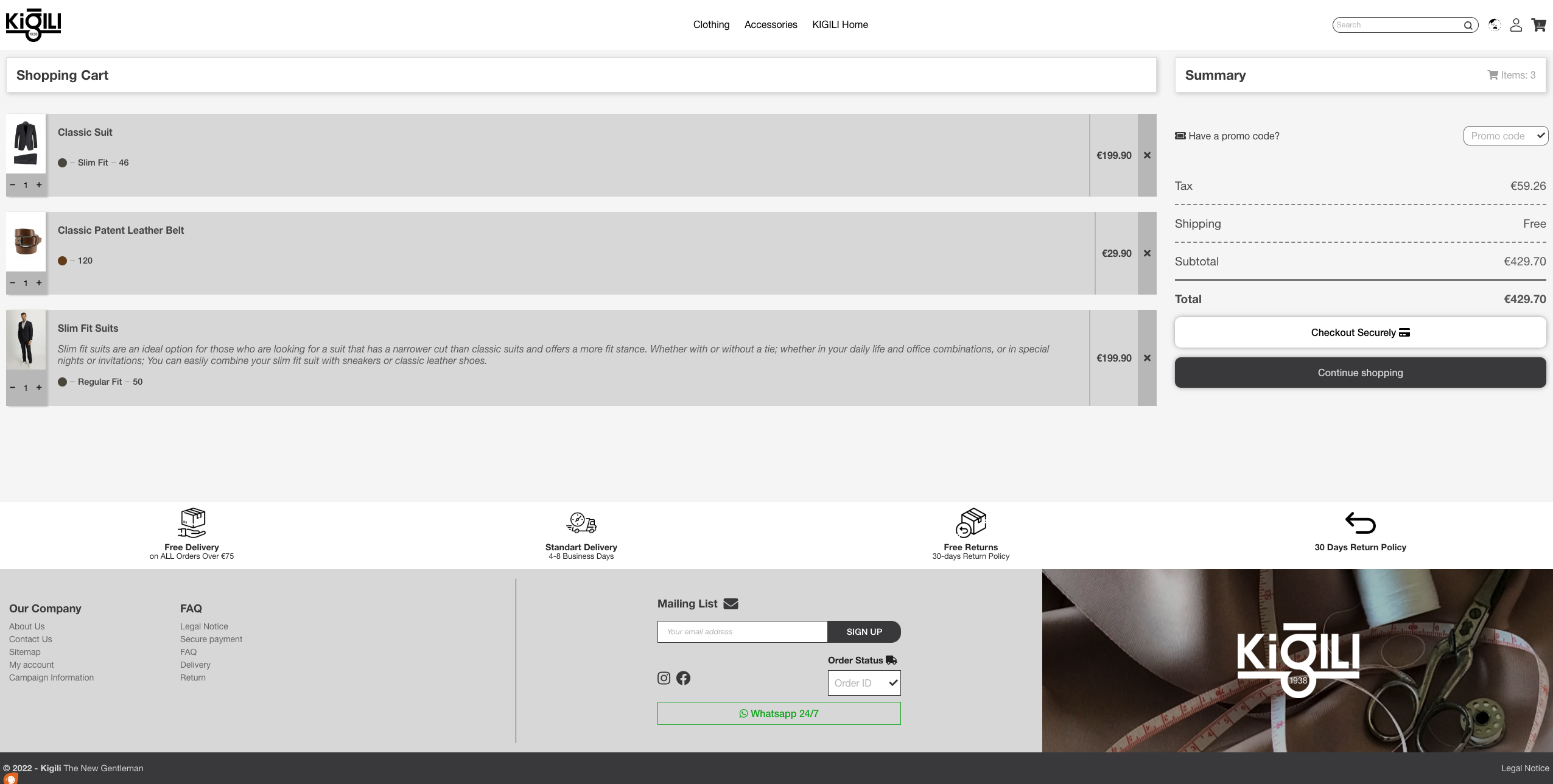The height and width of the screenshot is (784, 1553).
Task: Open the shopping cart icon in header
Action: tap(1538, 25)
